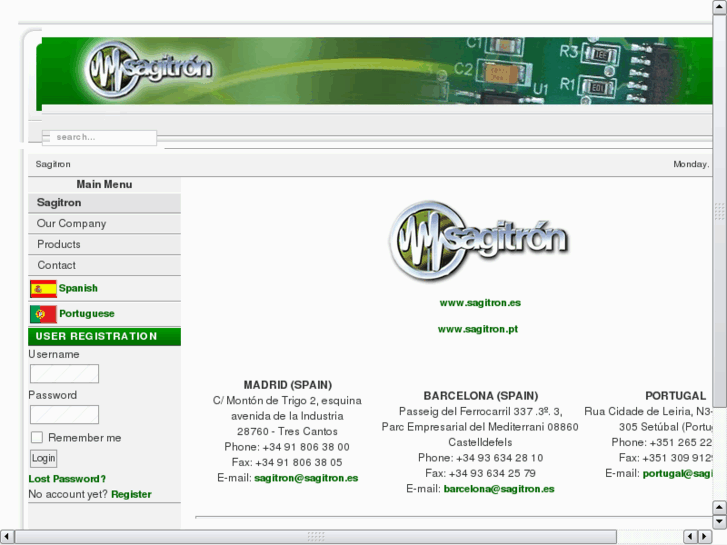Click the horizontal scrollbar right arrow at far right
Screen dimensions: 727x545
[705, 537]
